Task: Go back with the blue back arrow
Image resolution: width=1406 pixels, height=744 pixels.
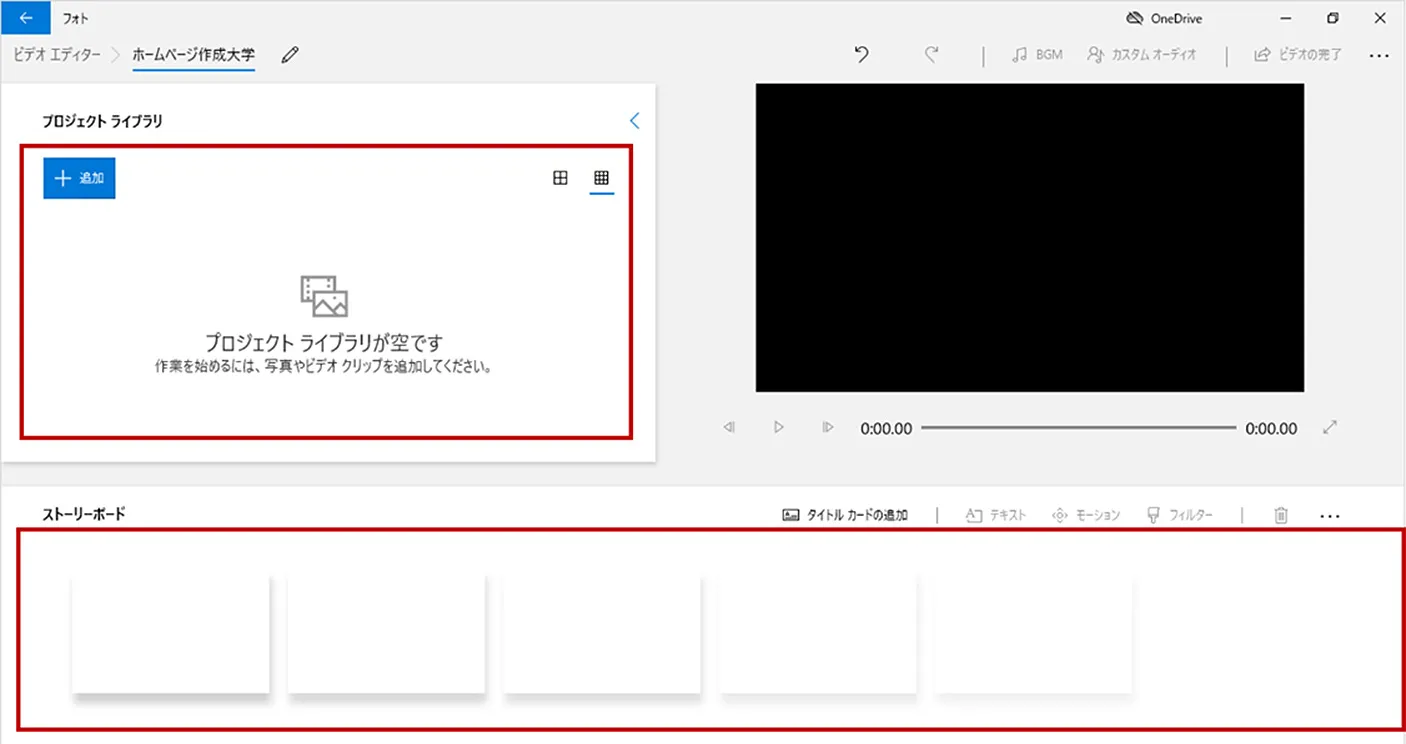Action: [x=25, y=17]
